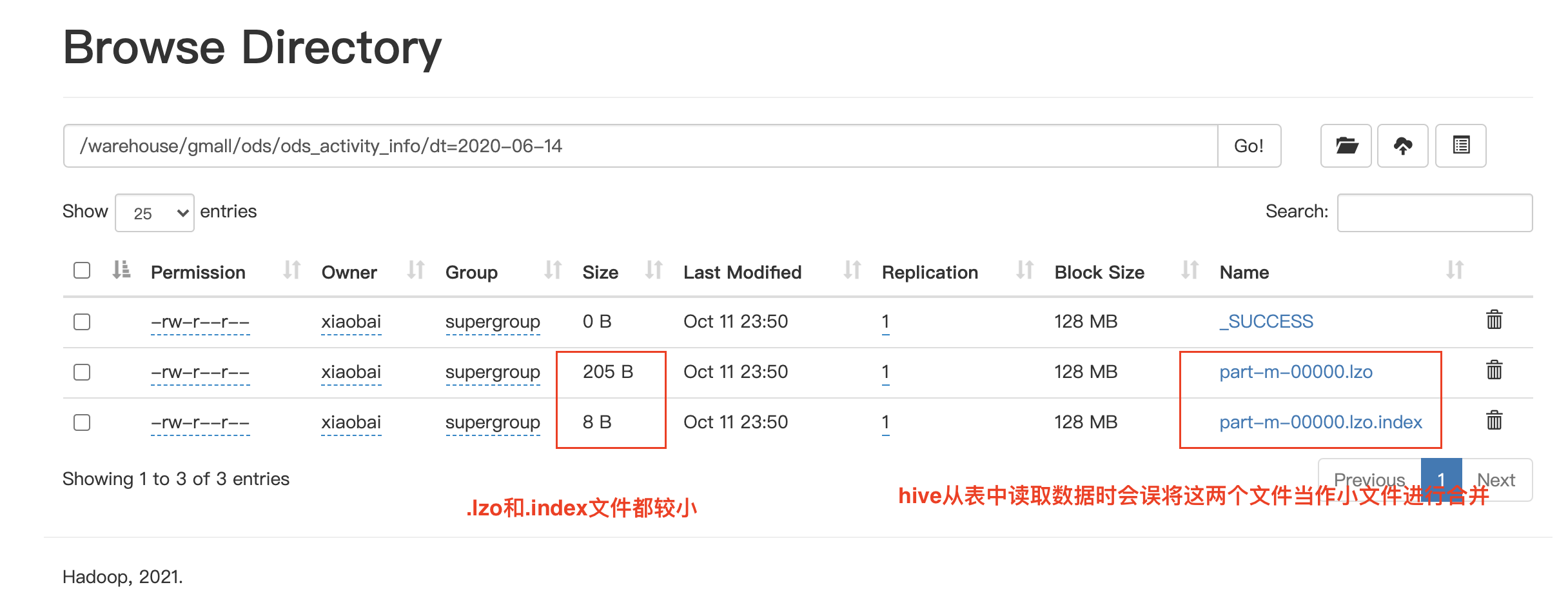Viewport: 1568px width, 596px height.
Task: Delete part-m-00000.lzo using its trash icon
Action: coord(1494,370)
